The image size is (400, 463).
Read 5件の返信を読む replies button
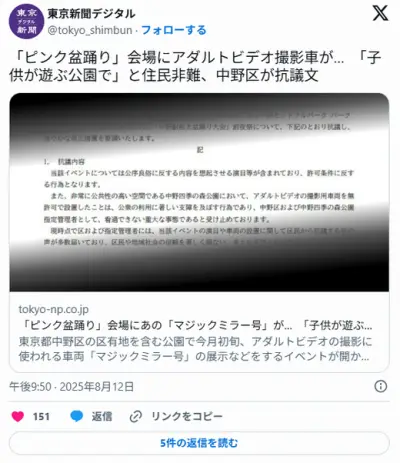coord(199,443)
